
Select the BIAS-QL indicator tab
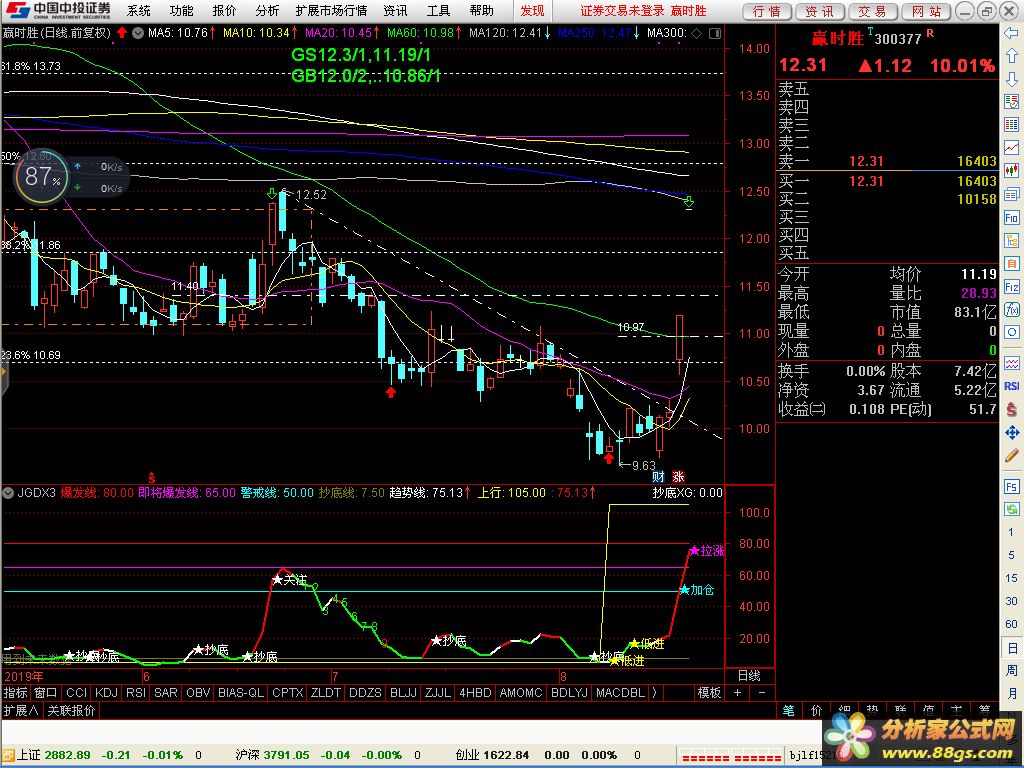pyautogui.click(x=240, y=692)
